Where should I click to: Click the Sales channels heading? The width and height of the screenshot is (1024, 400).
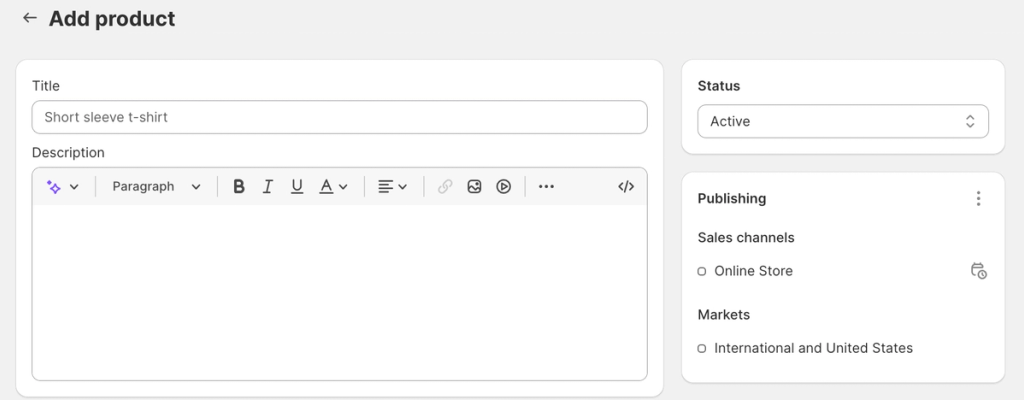point(746,237)
